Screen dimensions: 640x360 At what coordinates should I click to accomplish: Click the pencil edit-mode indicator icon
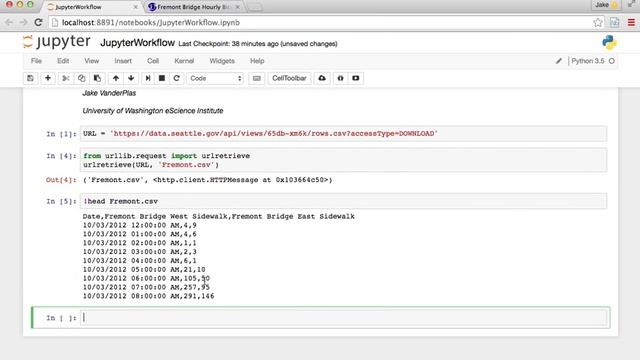558,61
